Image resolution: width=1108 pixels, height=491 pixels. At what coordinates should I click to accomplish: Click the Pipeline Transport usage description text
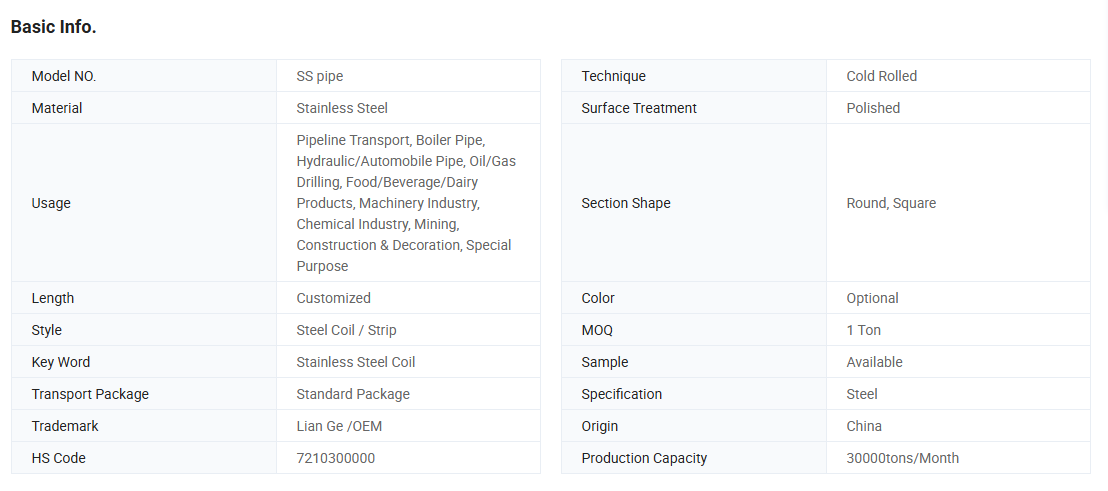tap(406, 203)
